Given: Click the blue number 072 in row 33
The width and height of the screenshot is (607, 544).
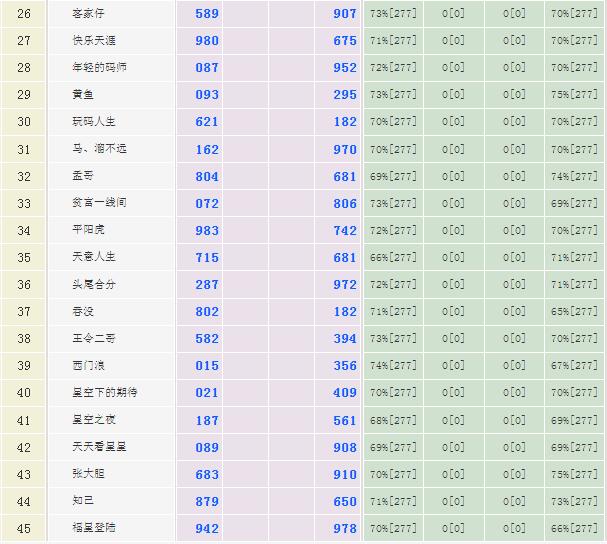Looking at the screenshot, I should tap(207, 203).
